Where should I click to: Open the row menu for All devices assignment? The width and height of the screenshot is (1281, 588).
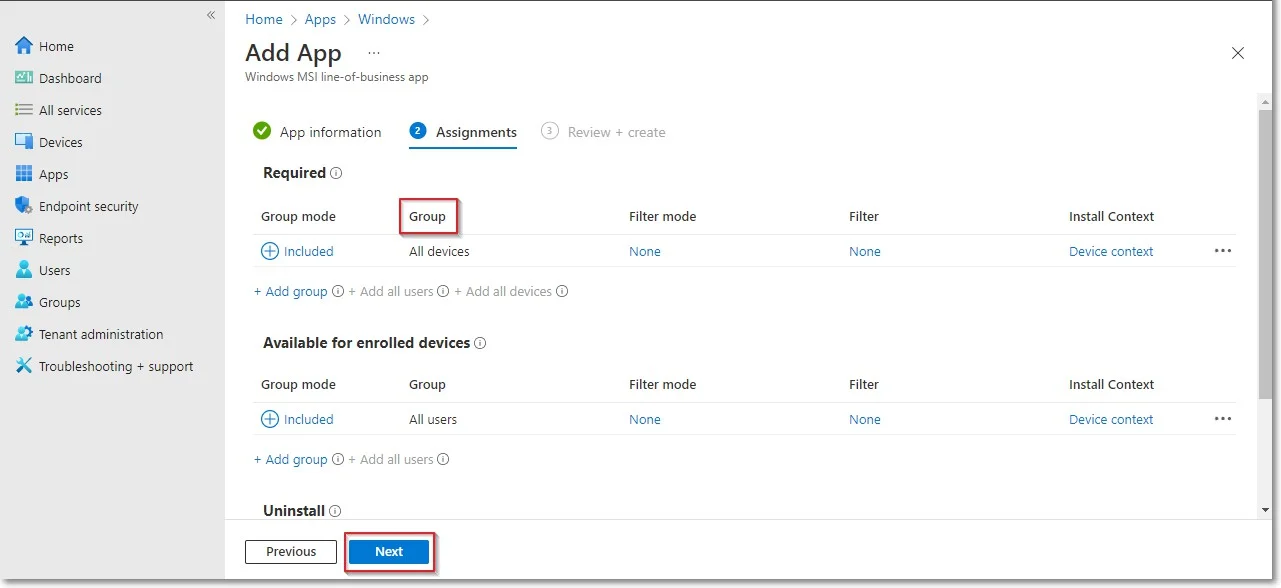tap(1223, 251)
